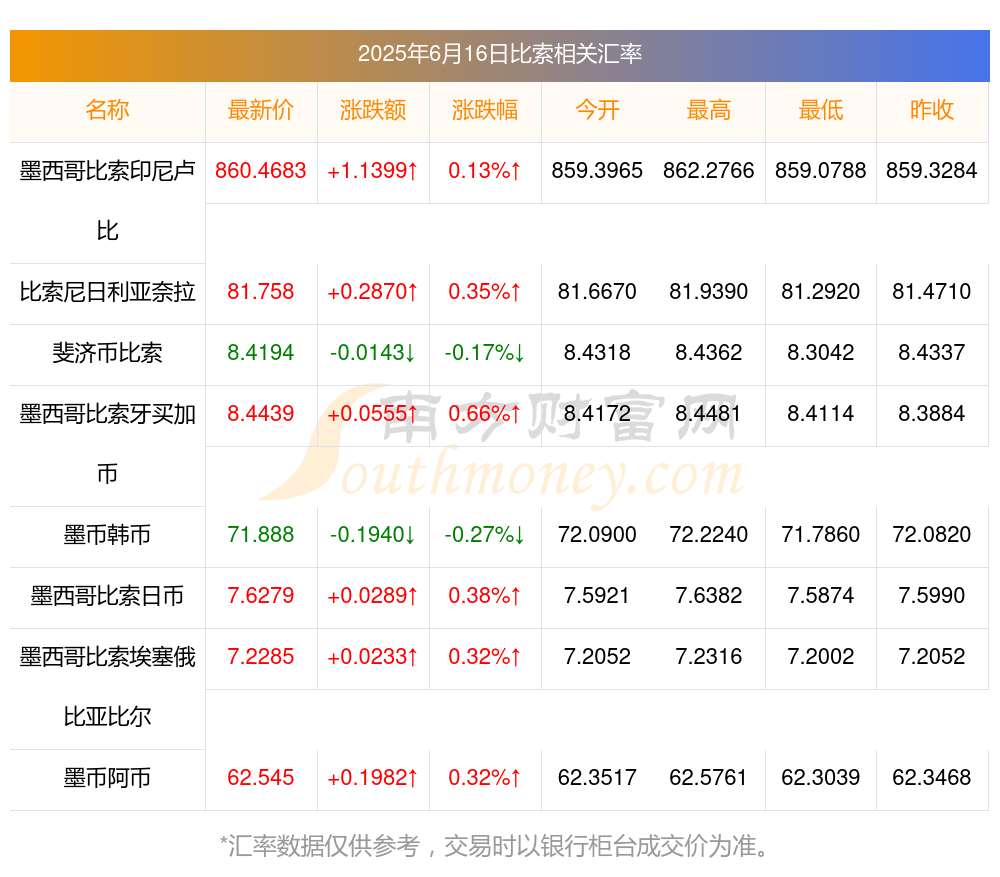The image size is (1000, 877).
Task: Click the change value +0.1982↑
Action: pos(372,778)
